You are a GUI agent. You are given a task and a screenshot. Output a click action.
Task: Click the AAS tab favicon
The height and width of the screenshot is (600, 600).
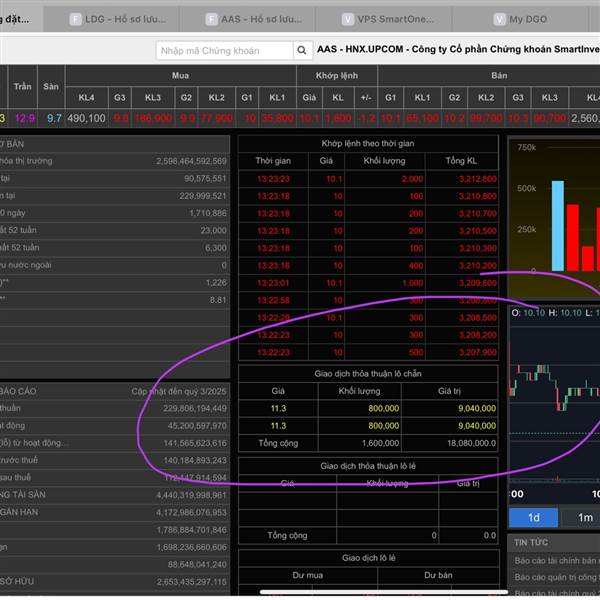click(211, 19)
